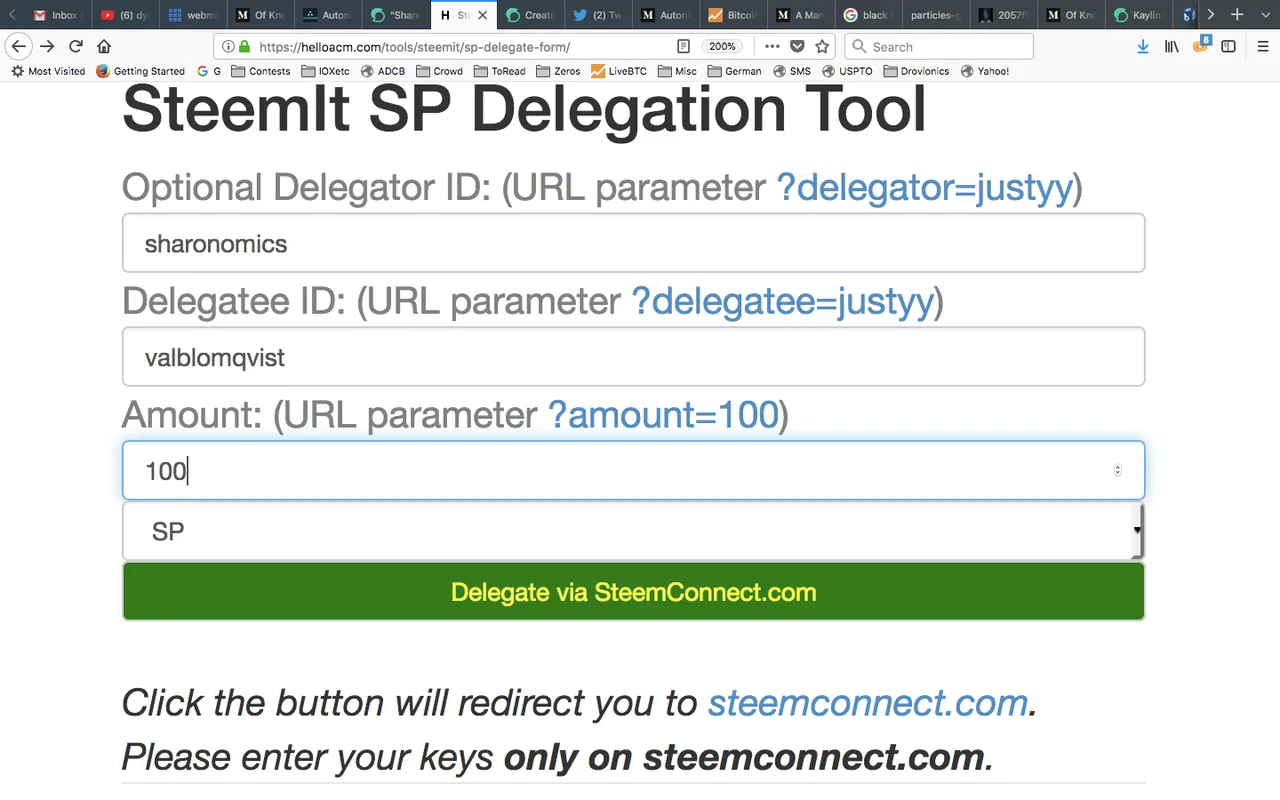Click the ?amount=100 link
Viewport: 1280px width, 800px height.
click(663, 415)
